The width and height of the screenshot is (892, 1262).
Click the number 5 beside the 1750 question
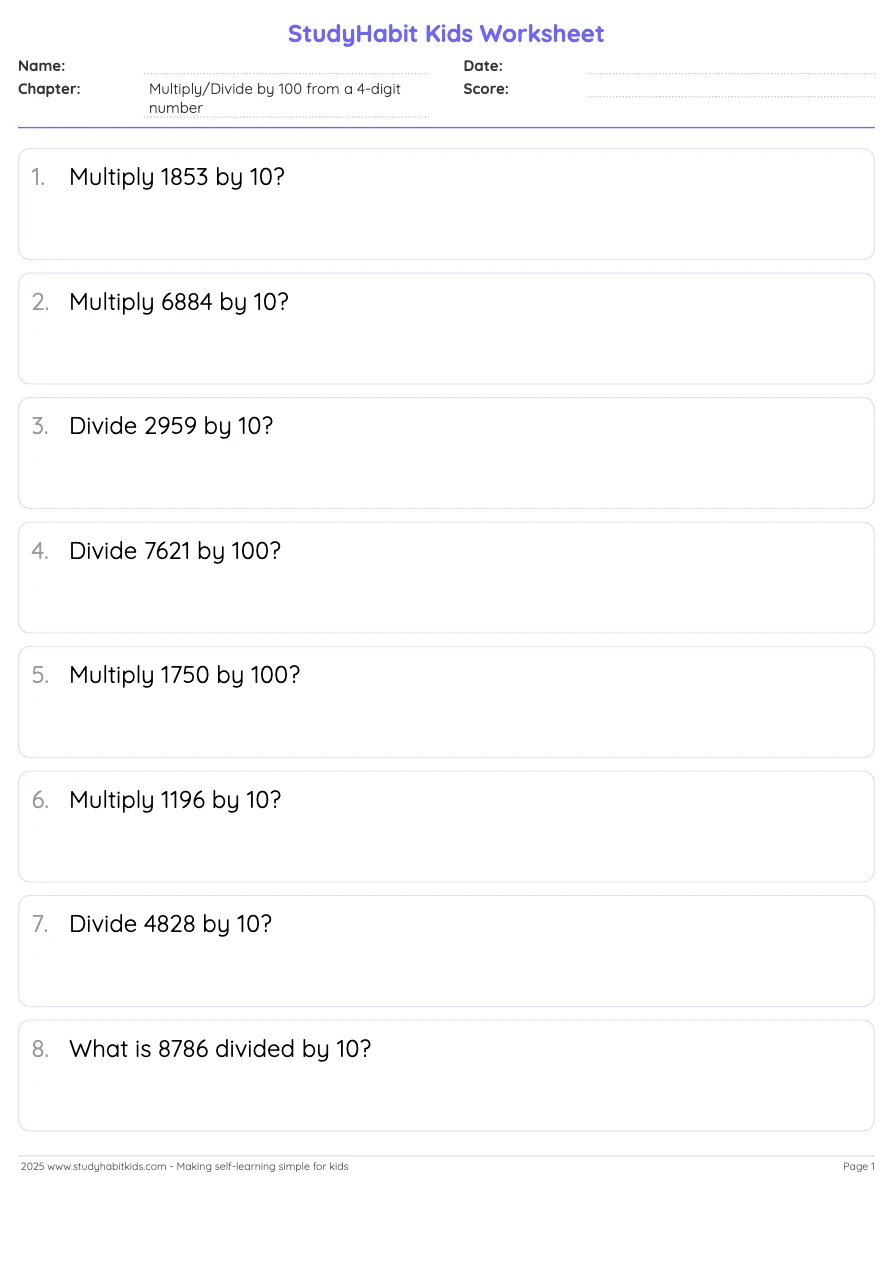pyautogui.click(x=40, y=675)
